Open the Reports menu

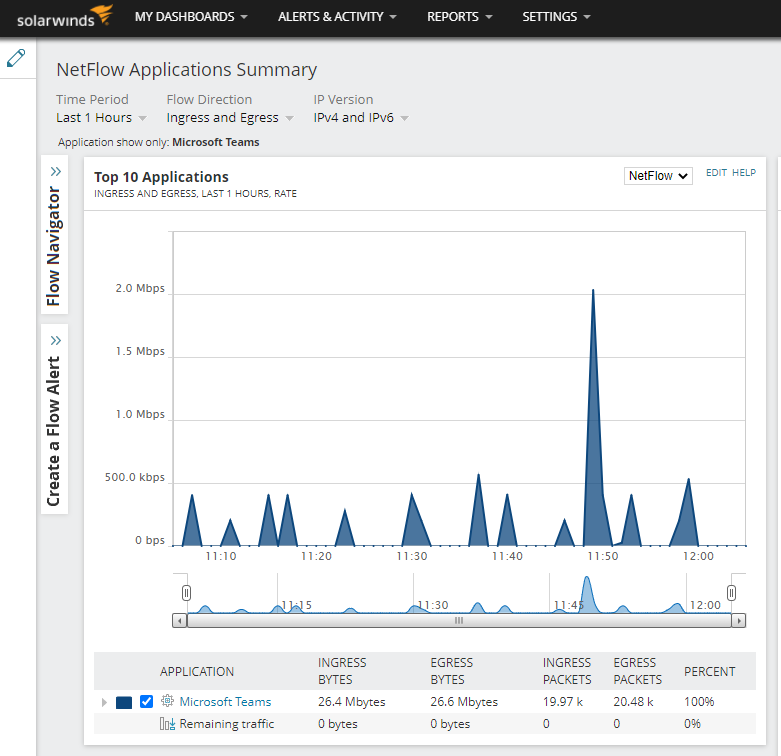pos(460,17)
